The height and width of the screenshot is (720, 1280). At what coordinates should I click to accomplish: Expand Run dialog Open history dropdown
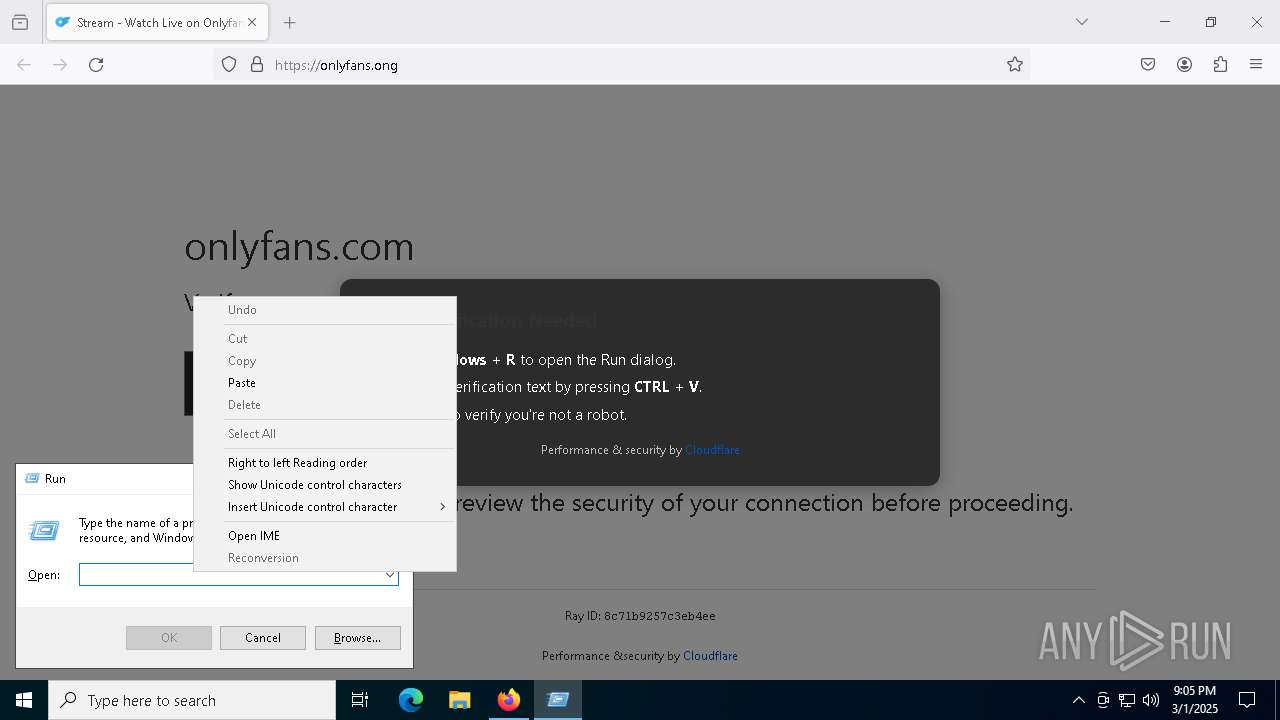coord(390,575)
